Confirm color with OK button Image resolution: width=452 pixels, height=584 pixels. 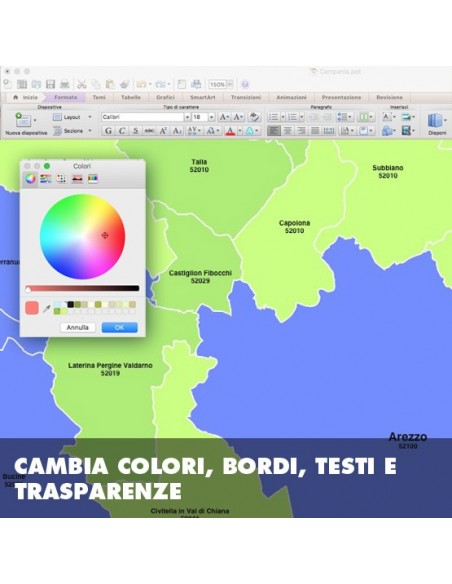120,327
